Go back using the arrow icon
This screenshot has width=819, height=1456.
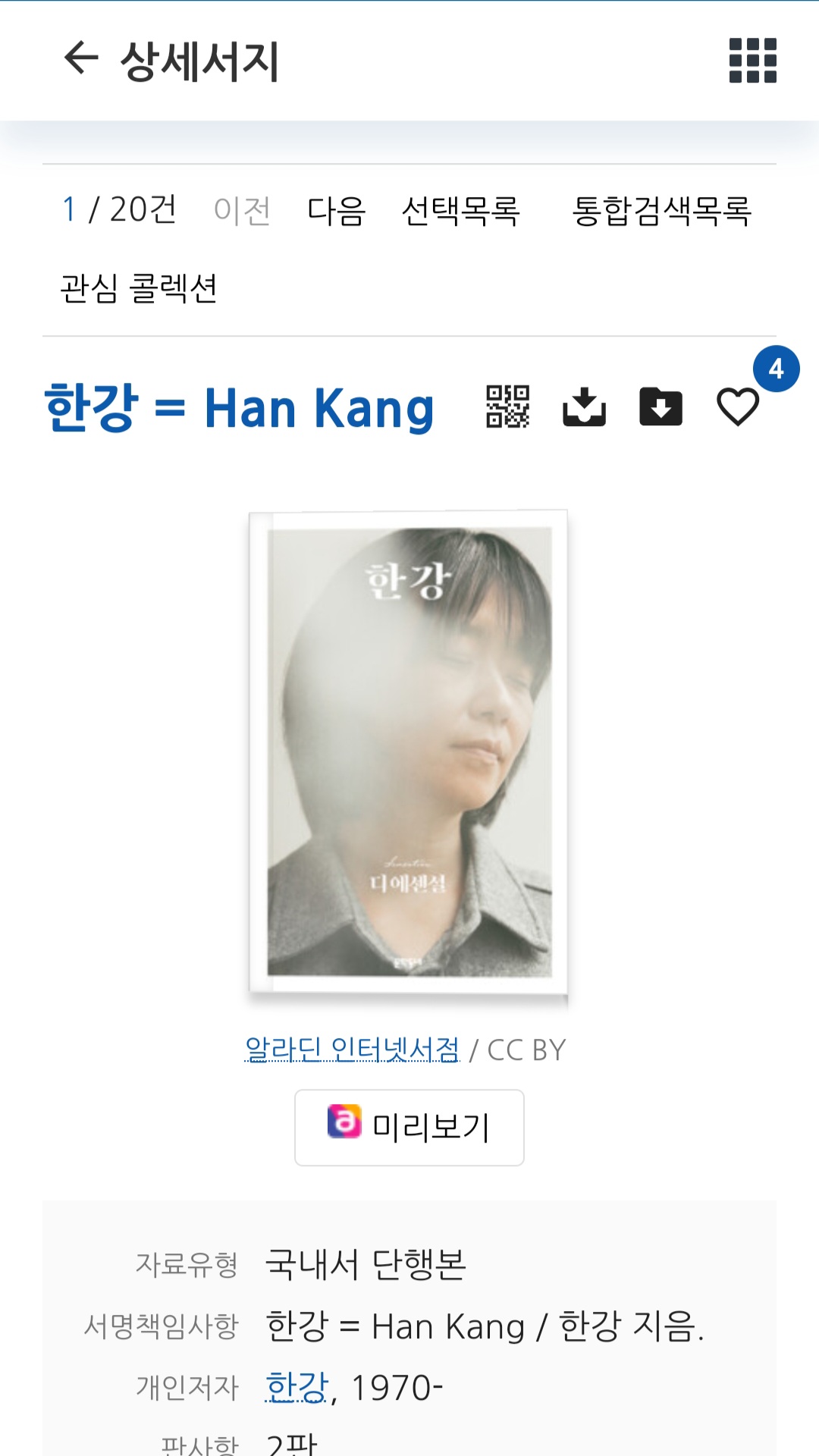pyautogui.click(x=81, y=58)
